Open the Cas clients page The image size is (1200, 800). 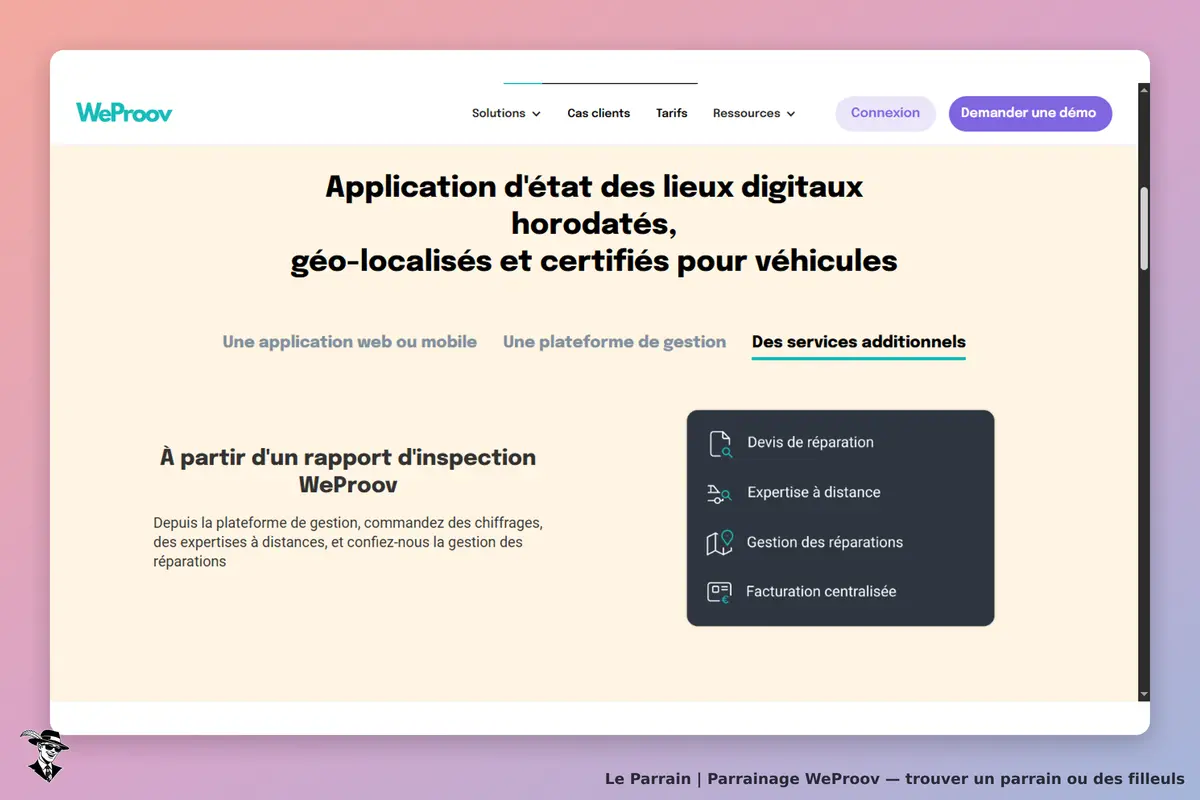[599, 113]
